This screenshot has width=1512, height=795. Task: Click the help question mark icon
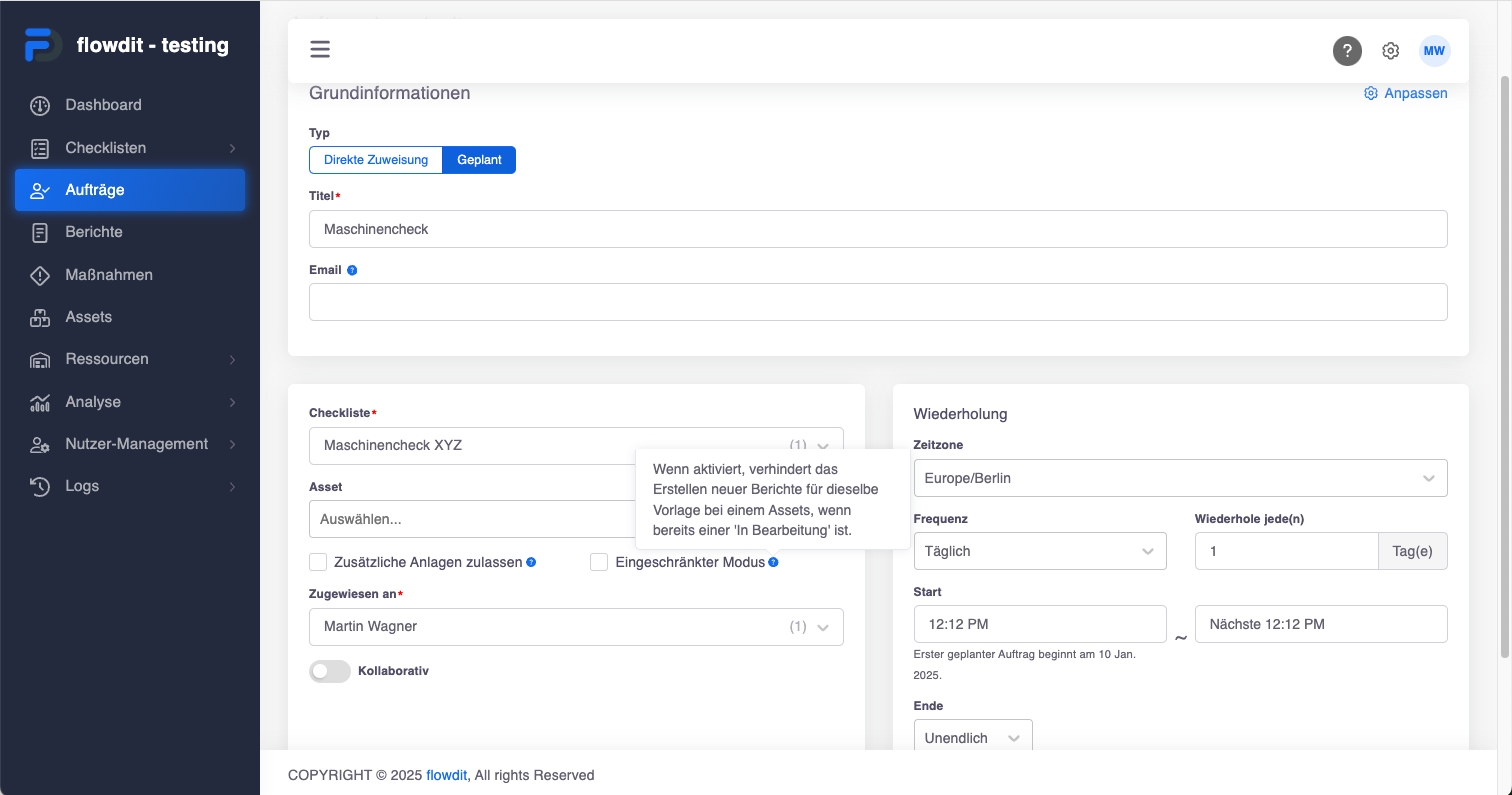[1347, 51]
